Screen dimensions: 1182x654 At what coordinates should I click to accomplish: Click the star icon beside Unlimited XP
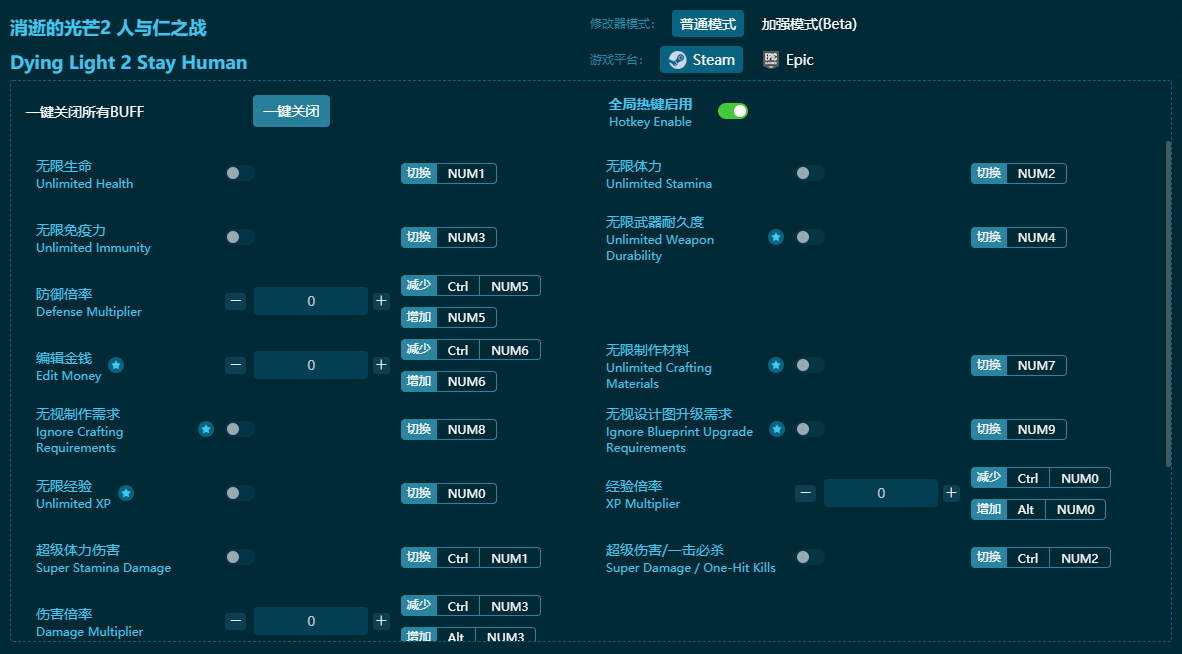pyautogui.click(x=126, y=493)
